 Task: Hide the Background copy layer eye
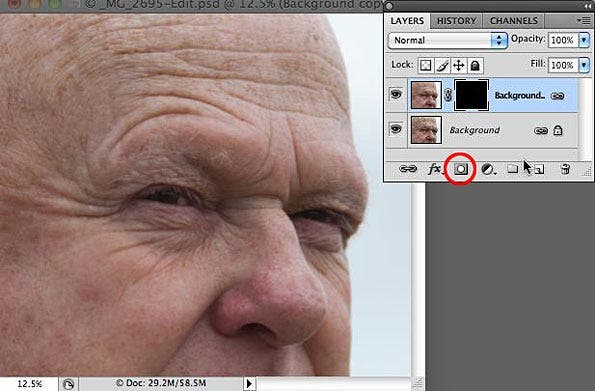click(x=396, y=94)
